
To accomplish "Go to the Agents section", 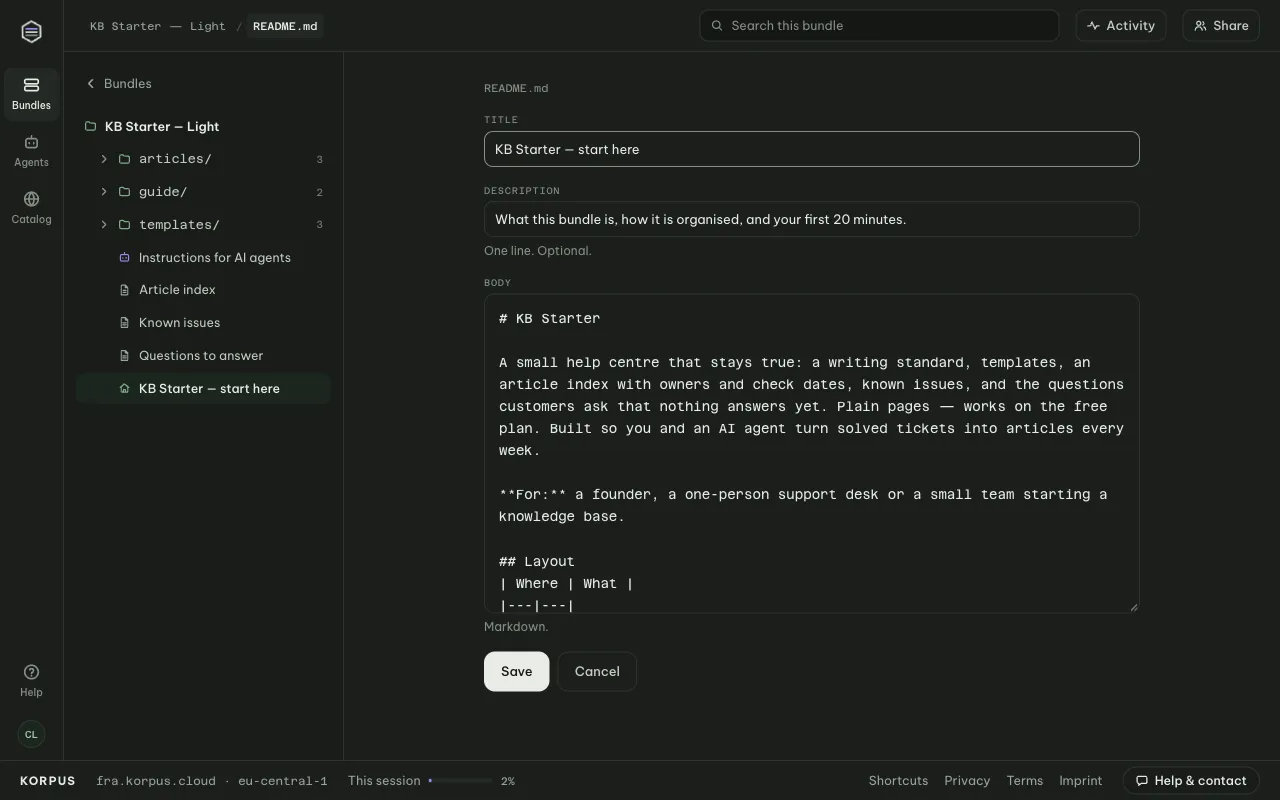I will click(31, 151).
